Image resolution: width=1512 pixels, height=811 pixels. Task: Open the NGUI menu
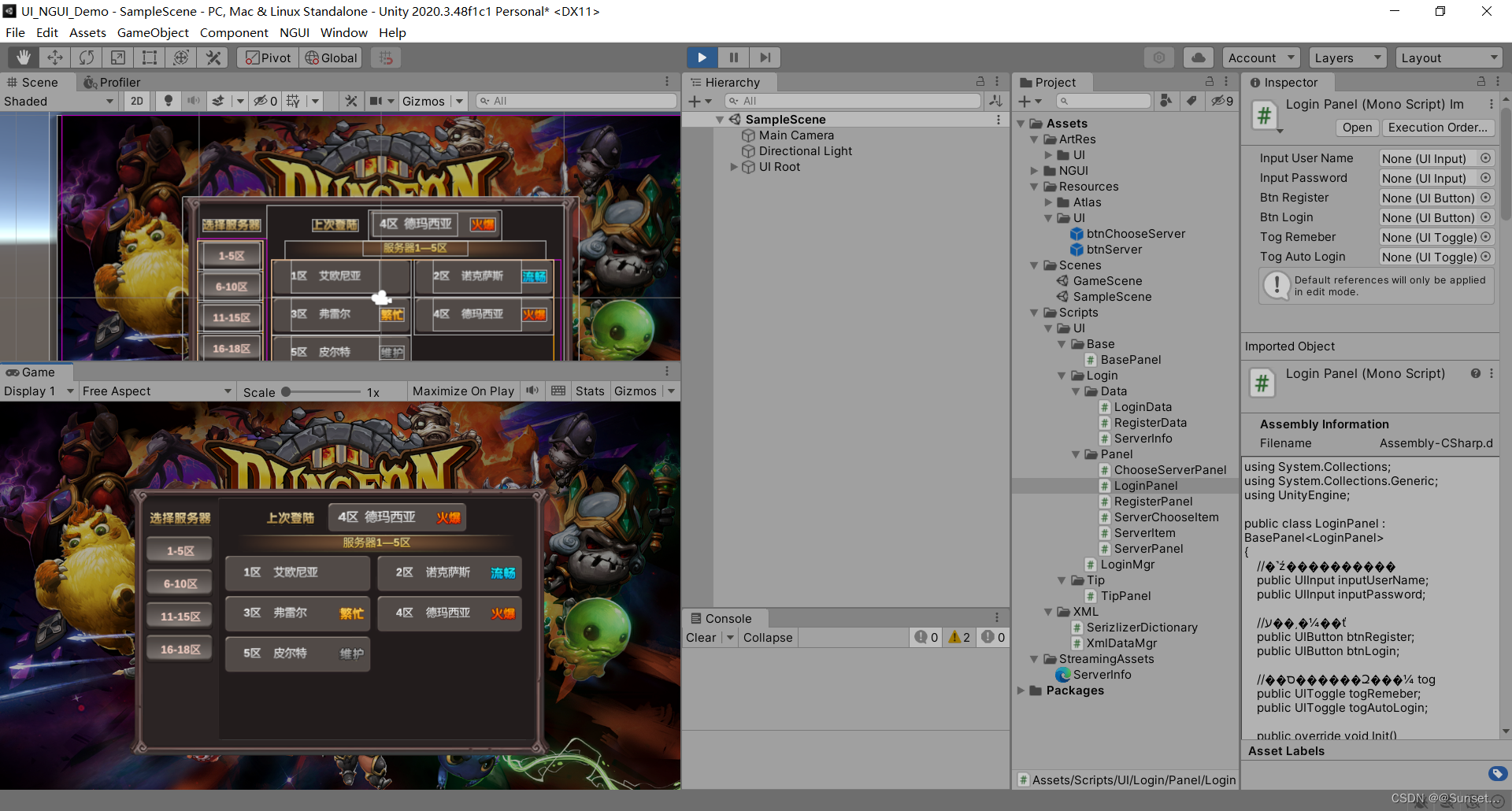point(295,32)
